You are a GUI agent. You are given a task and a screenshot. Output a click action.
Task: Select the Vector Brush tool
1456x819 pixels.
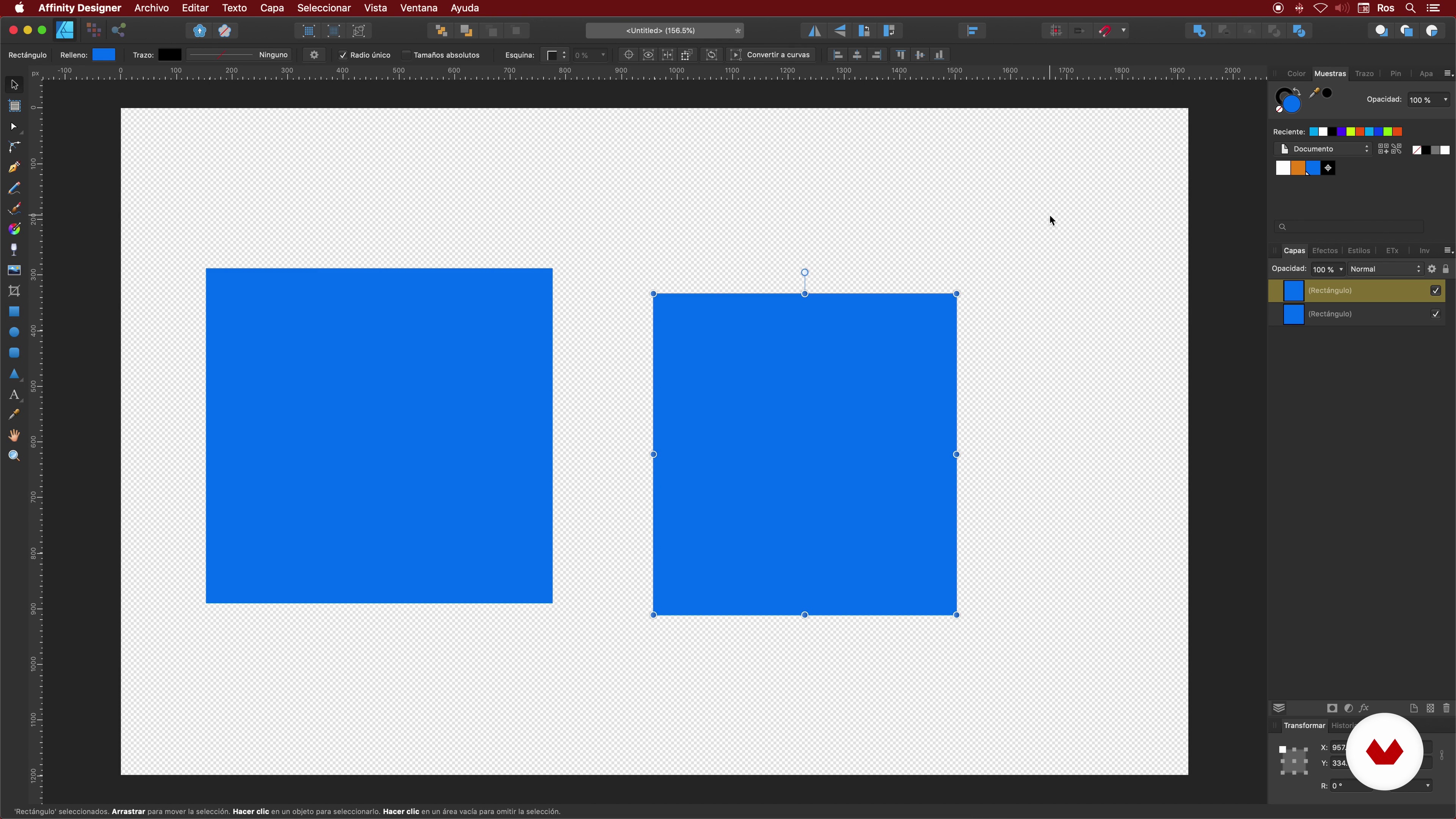point(14,209)
